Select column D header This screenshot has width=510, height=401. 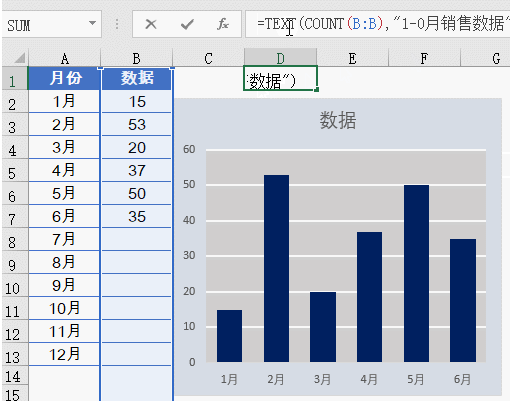(280, 58)
